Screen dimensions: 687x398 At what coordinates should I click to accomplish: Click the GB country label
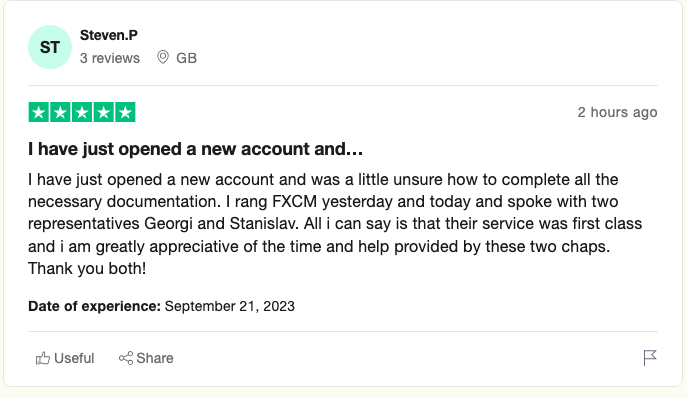point(186,58)
